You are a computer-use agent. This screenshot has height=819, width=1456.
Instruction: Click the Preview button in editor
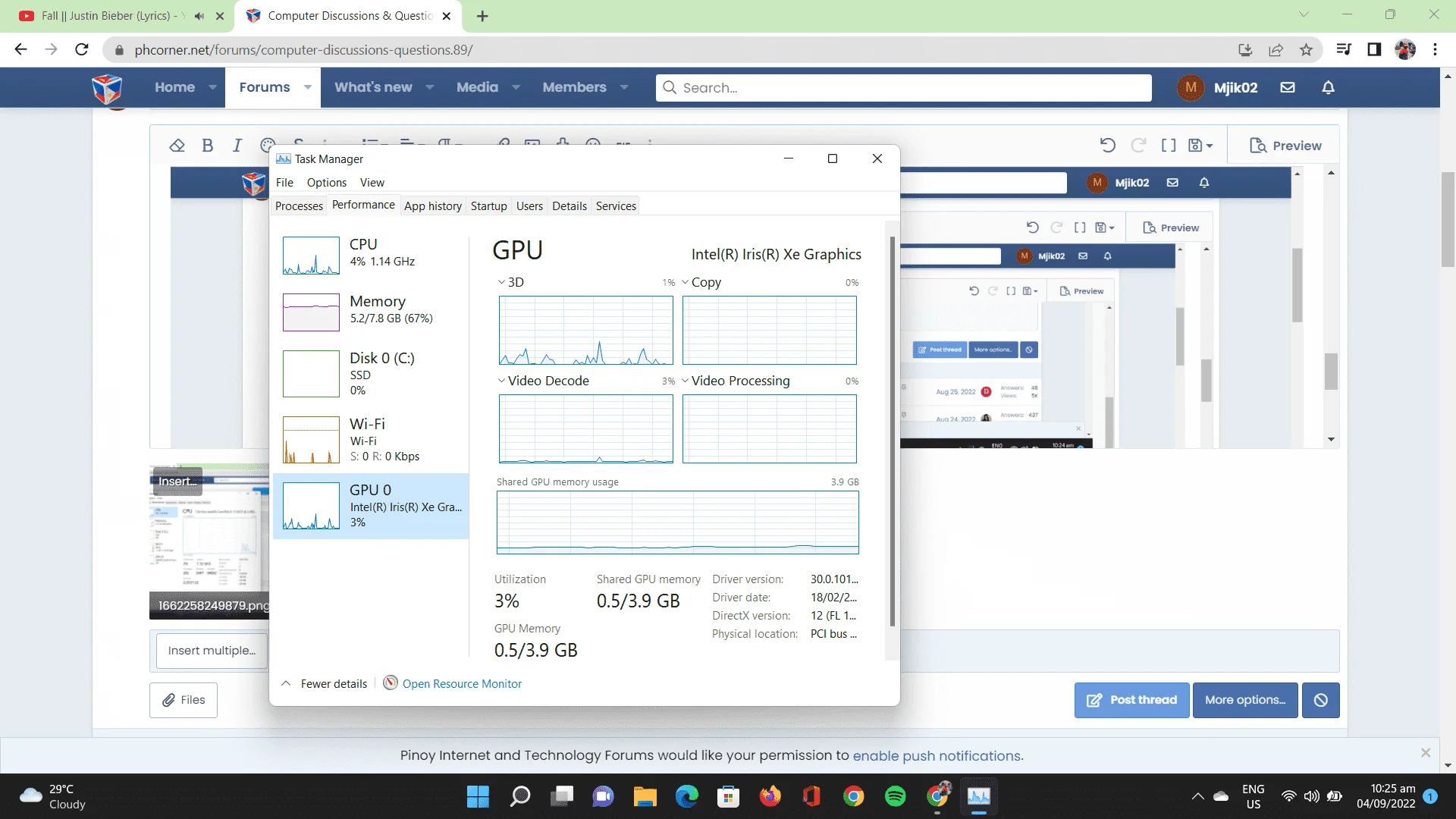tap(1285, 146)
